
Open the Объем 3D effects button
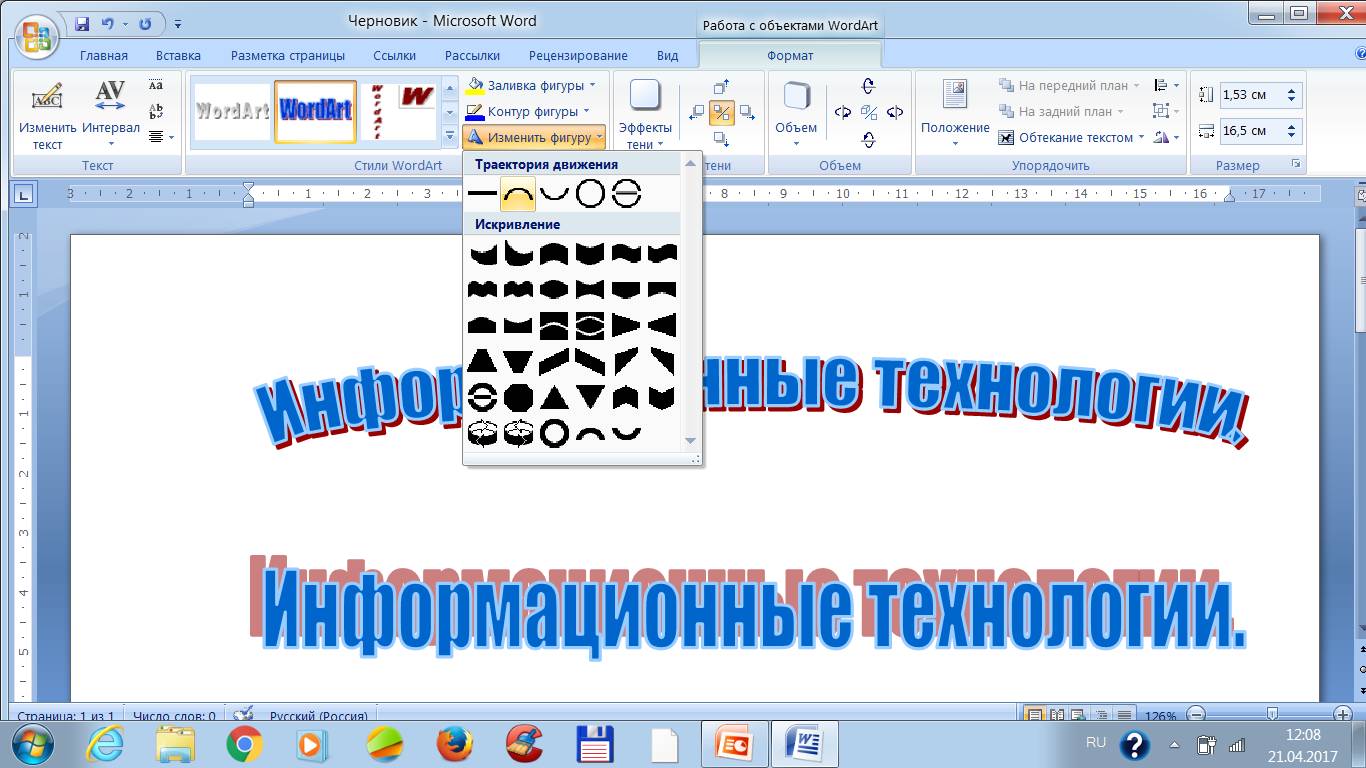tap(796, 112)
